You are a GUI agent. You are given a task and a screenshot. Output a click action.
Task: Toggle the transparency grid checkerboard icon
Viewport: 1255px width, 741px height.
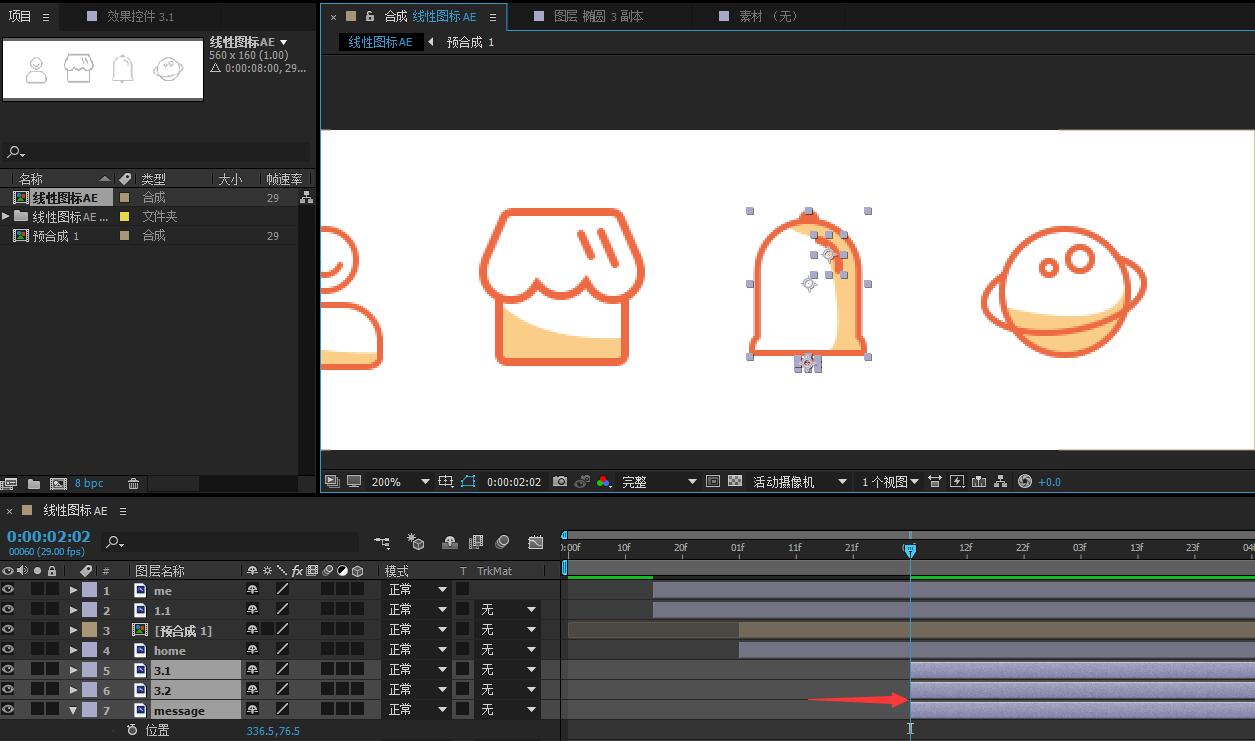tap(735, 482)
